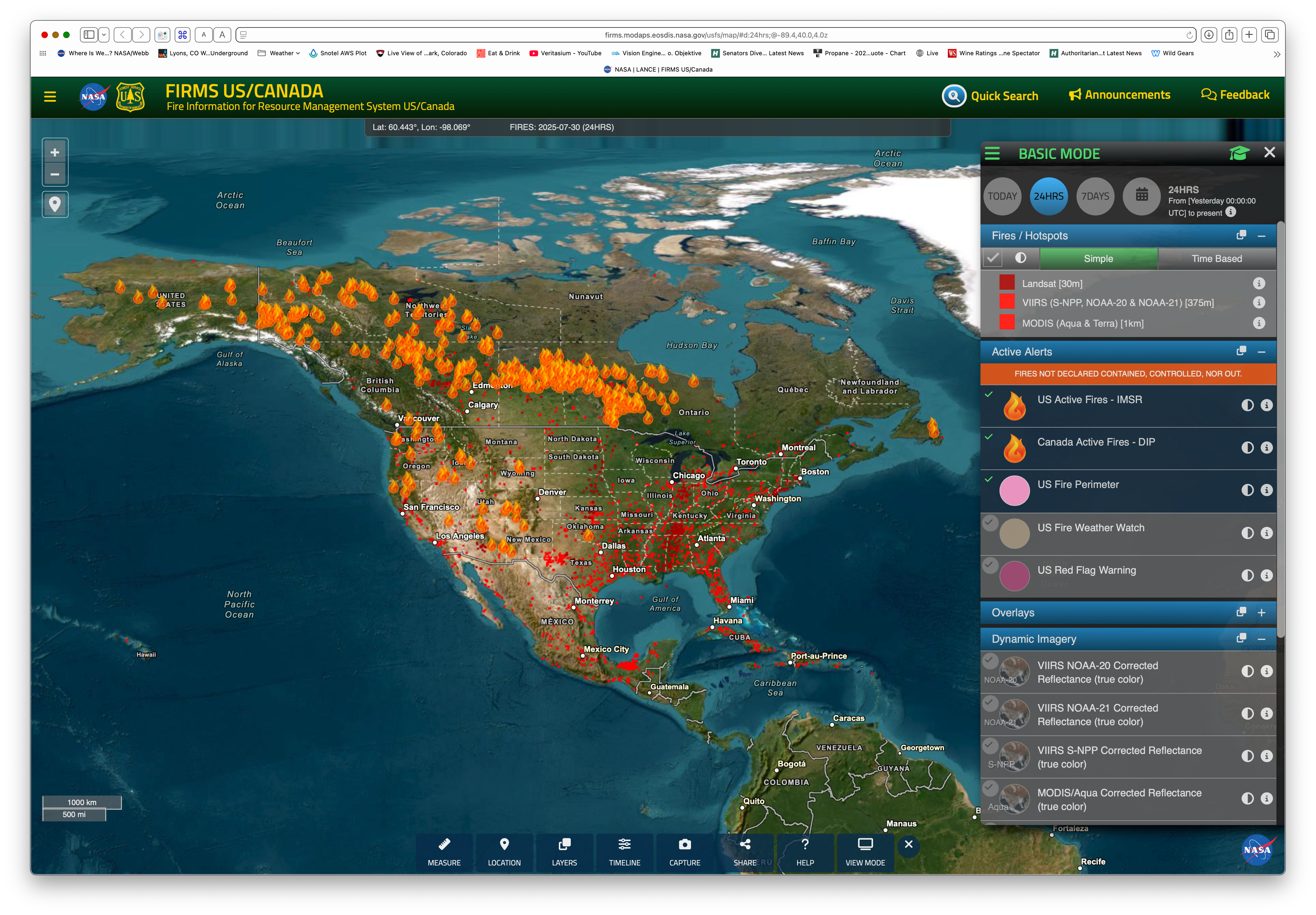Click the map zoom in plus button
The image size is (1316, 915).
[55, 152]
